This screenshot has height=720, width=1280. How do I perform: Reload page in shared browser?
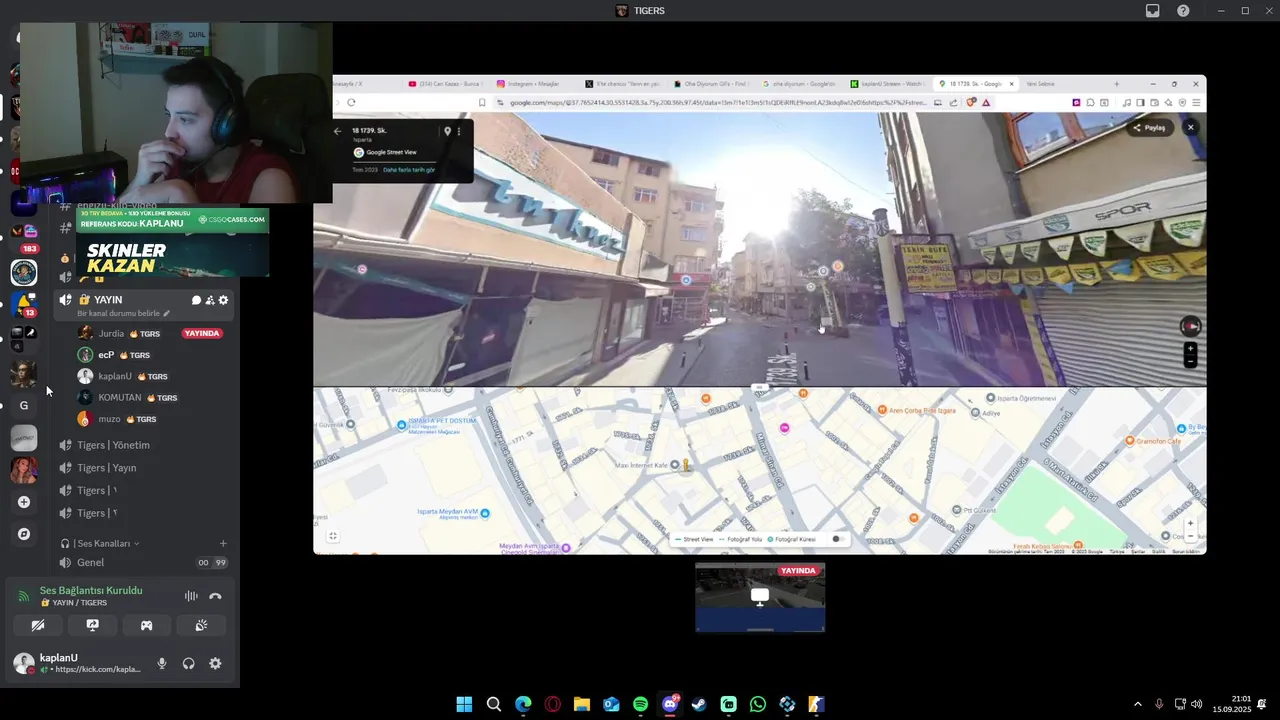click(x=351, y=102)
